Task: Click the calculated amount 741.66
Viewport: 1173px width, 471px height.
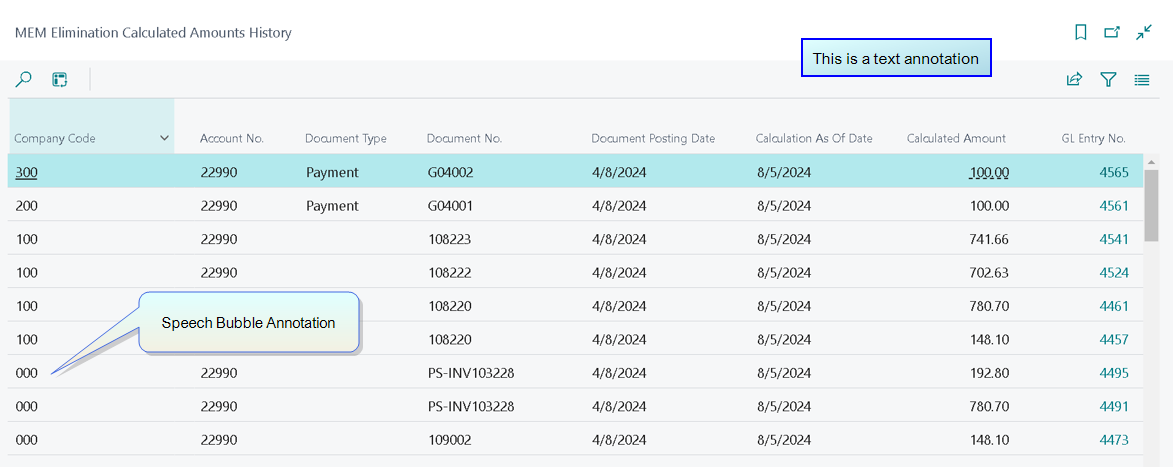Action: [x=989, y=239]
